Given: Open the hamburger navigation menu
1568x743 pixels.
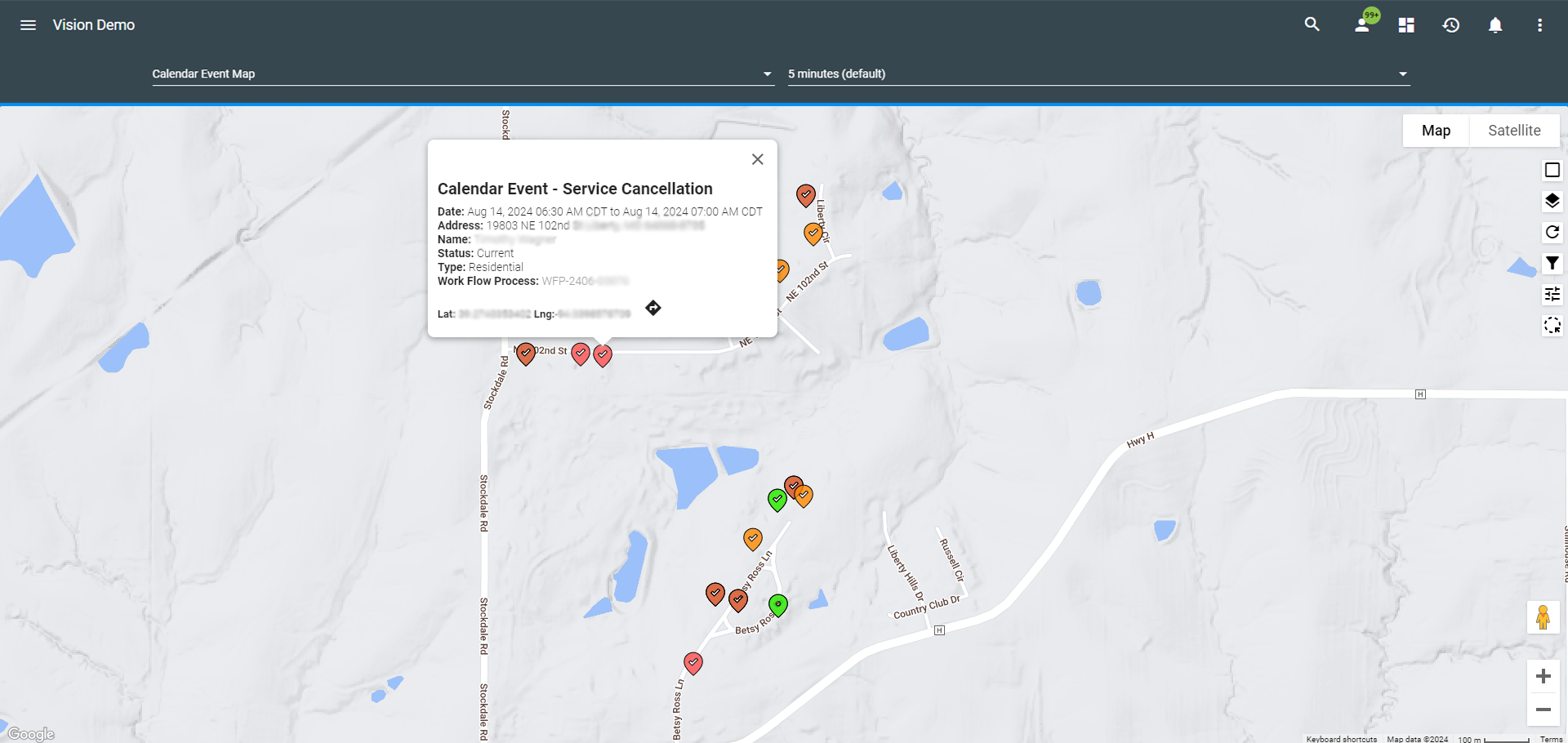Looking at the screenshot, I should [28, 25].
